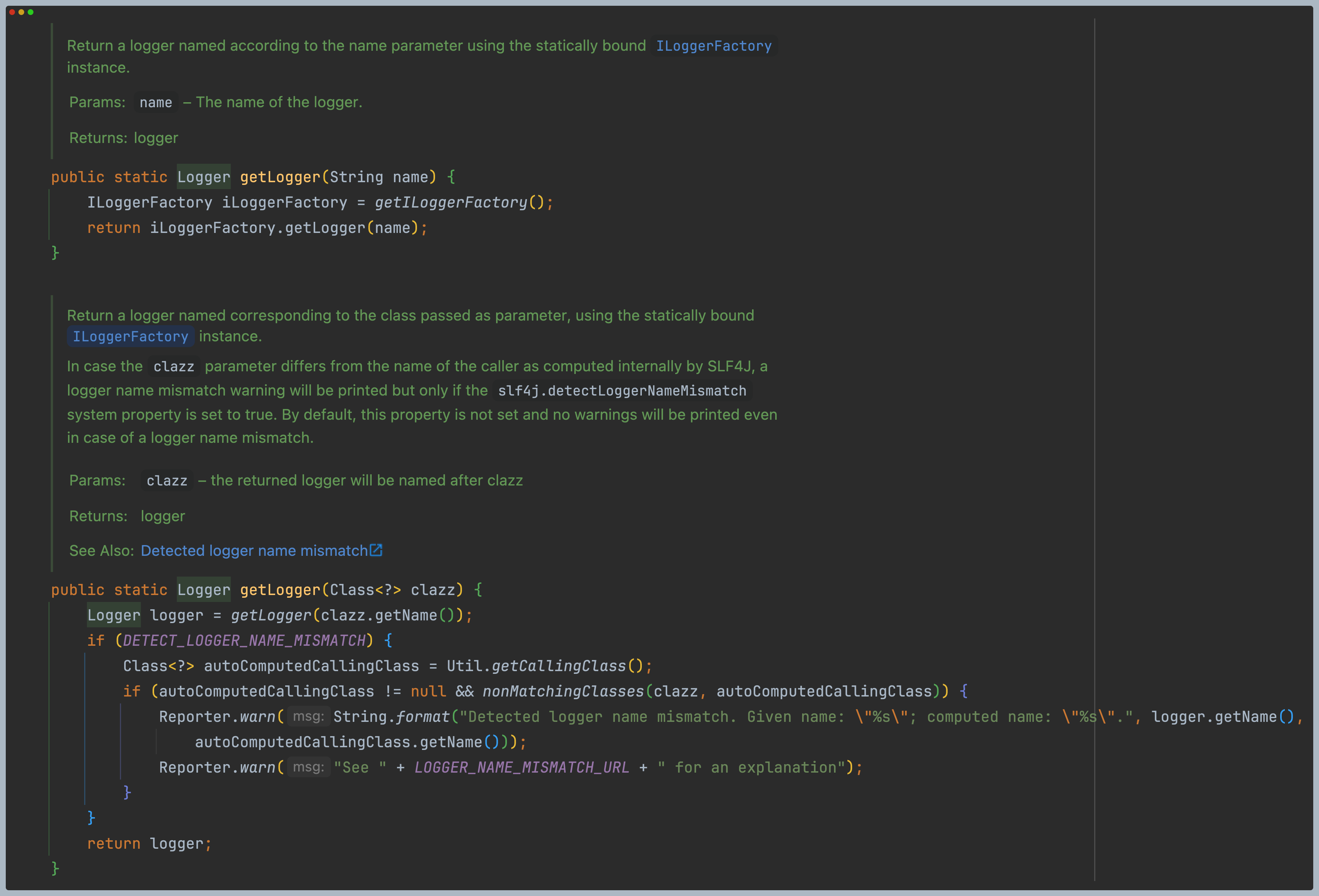
Task: Click getLogger method name taking Class<?> clazz
Action: (280, 590)
